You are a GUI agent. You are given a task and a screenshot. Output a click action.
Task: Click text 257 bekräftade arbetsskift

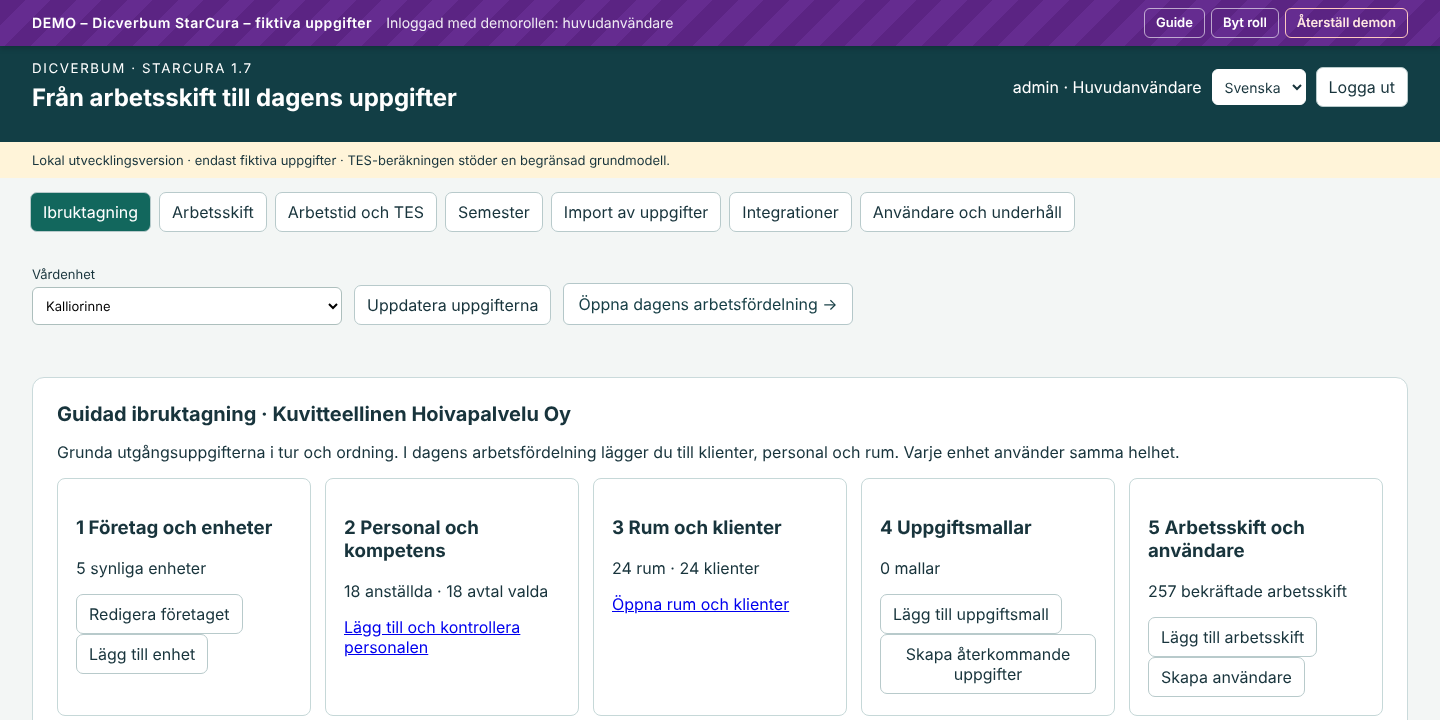[1247, 591]
